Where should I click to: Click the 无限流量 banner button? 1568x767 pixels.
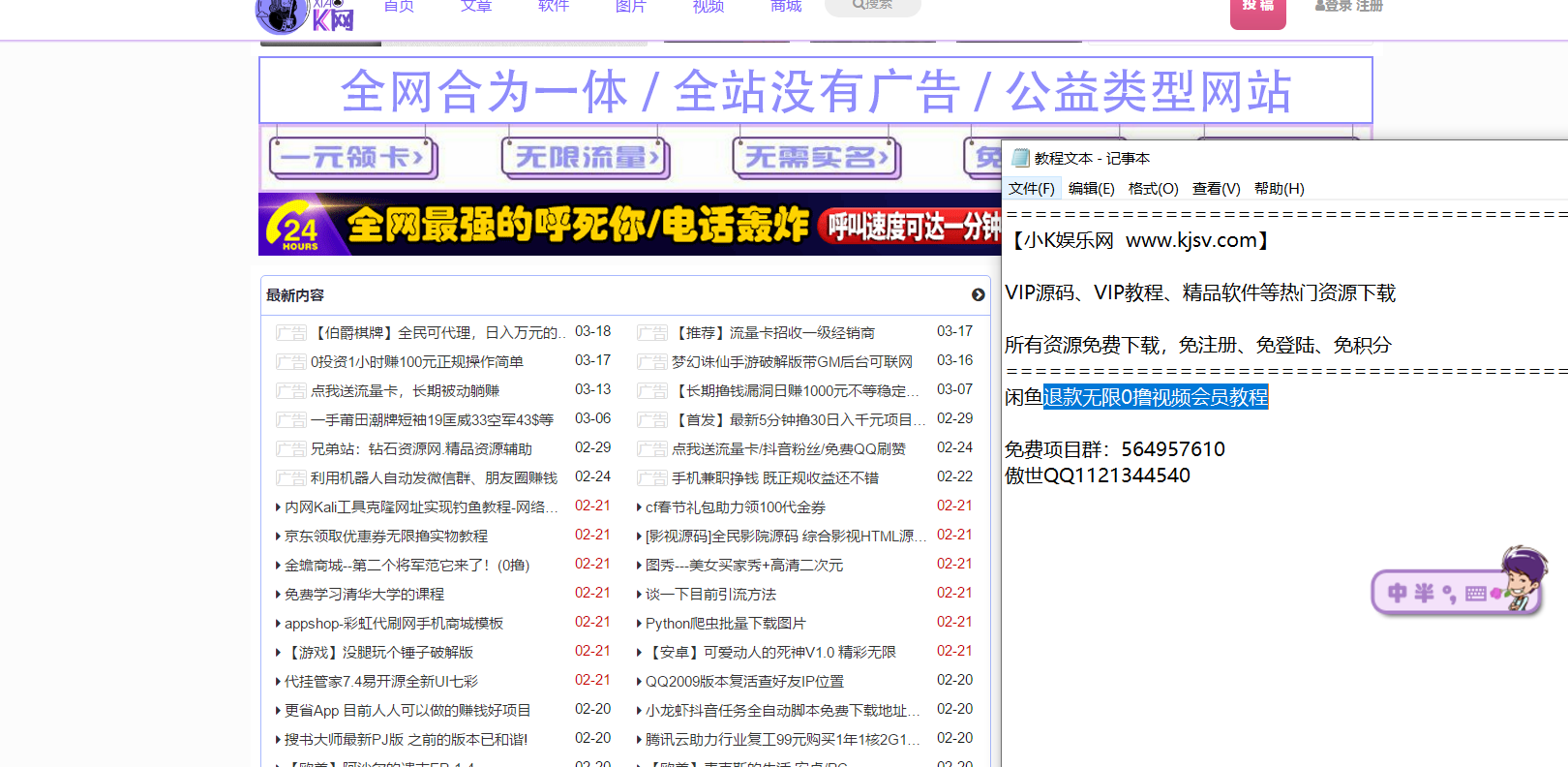coord(586,158)
